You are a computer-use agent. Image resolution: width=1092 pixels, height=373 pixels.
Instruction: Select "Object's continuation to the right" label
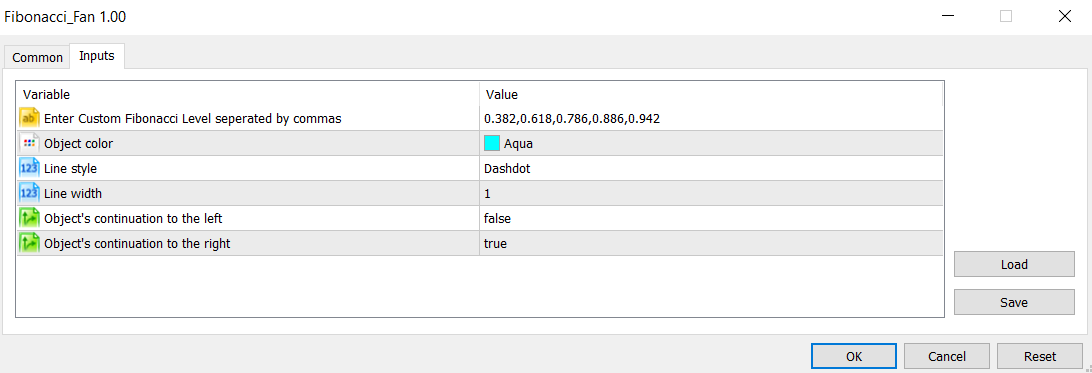click(x=136, y=244)
